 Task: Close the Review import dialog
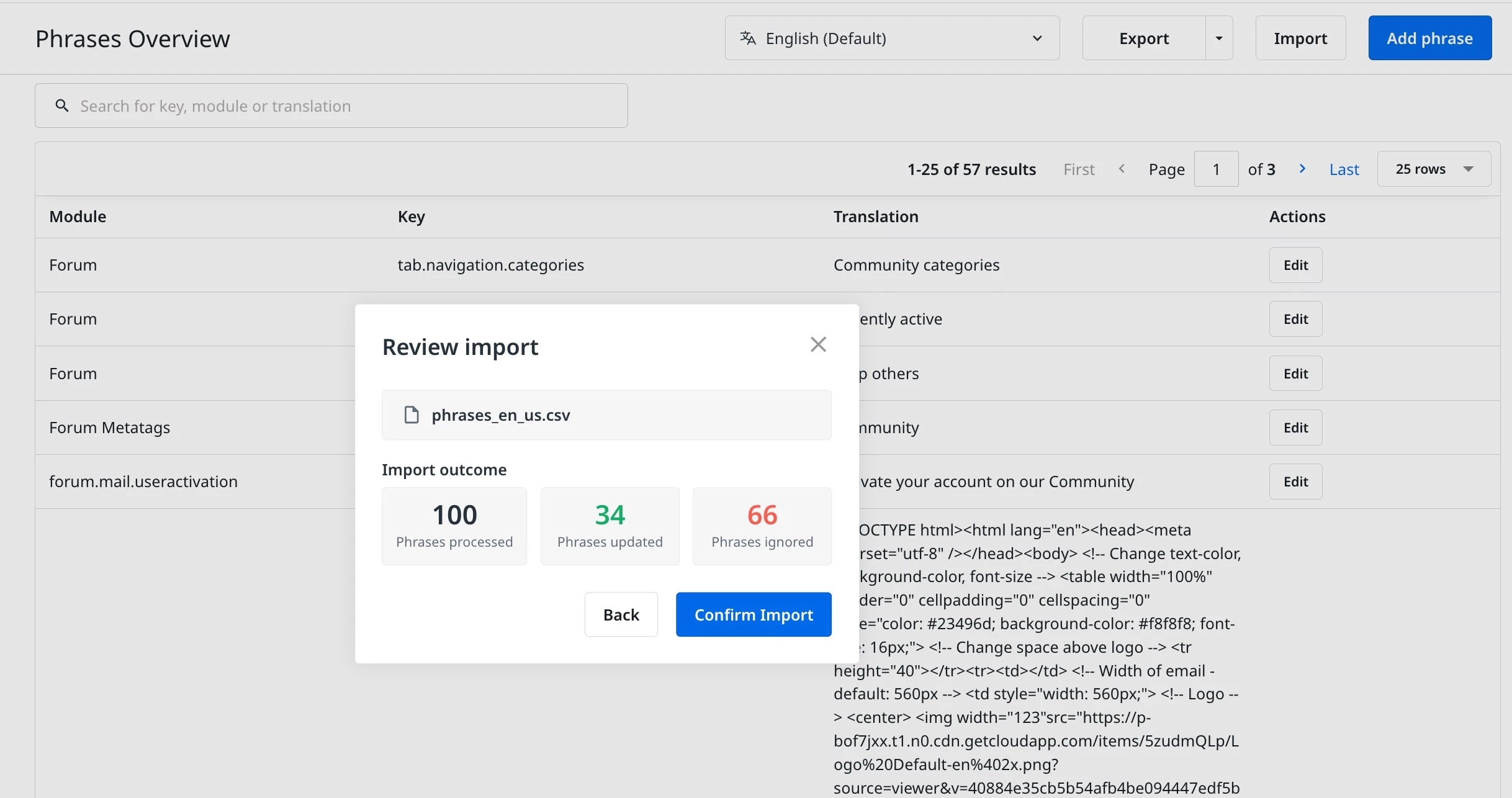[x=818, y=344]
